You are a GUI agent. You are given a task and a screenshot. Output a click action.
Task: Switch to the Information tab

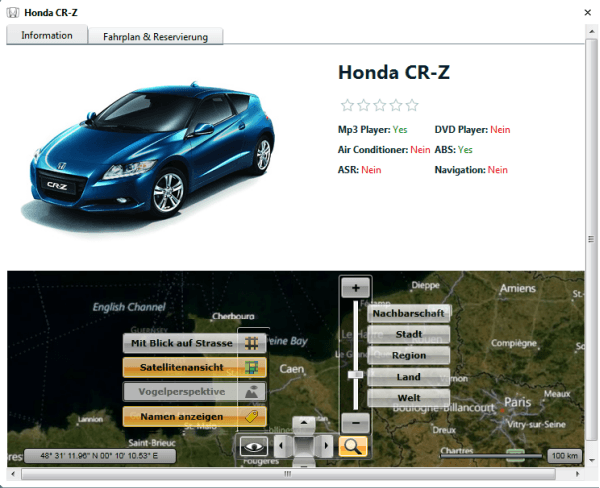click(47, 35)
